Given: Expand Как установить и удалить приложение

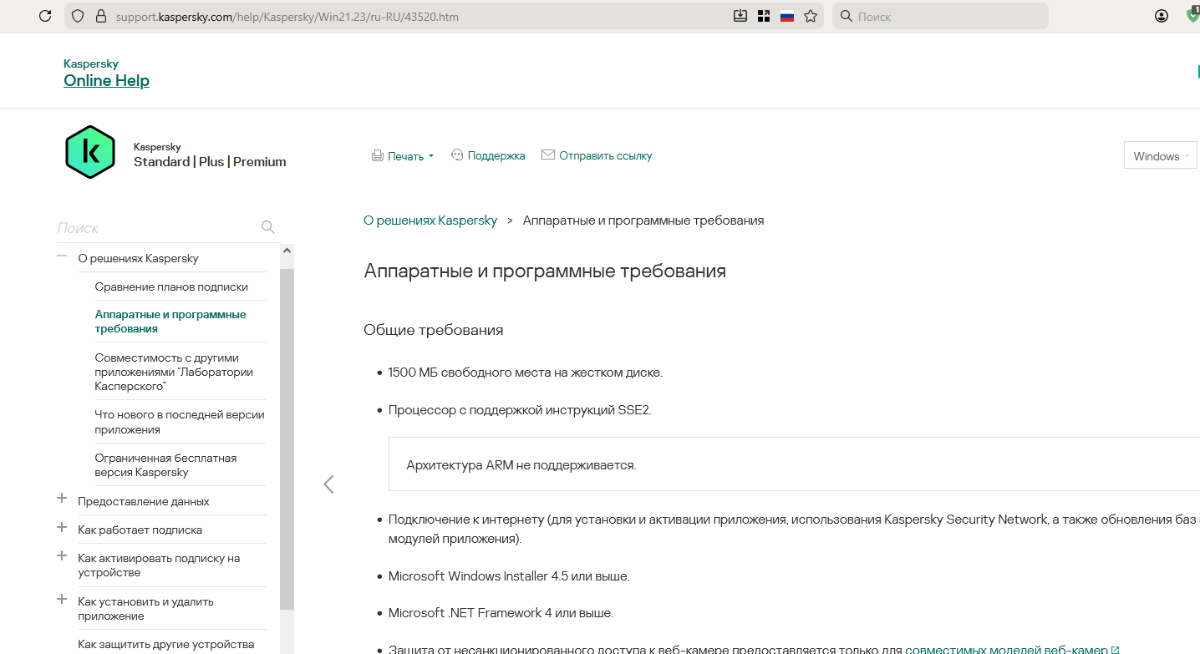Looking at the screenshot, I should (x=62, y=600).
